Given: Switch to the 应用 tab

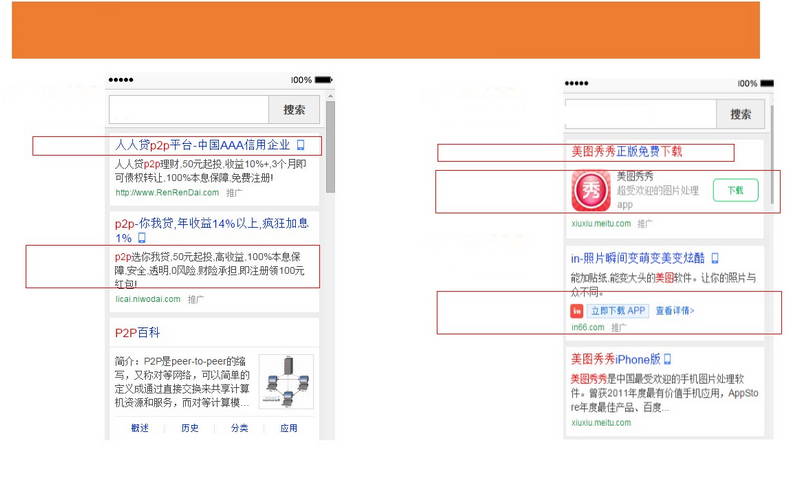Looking at the screenshot, I should [x=289, y=428].
